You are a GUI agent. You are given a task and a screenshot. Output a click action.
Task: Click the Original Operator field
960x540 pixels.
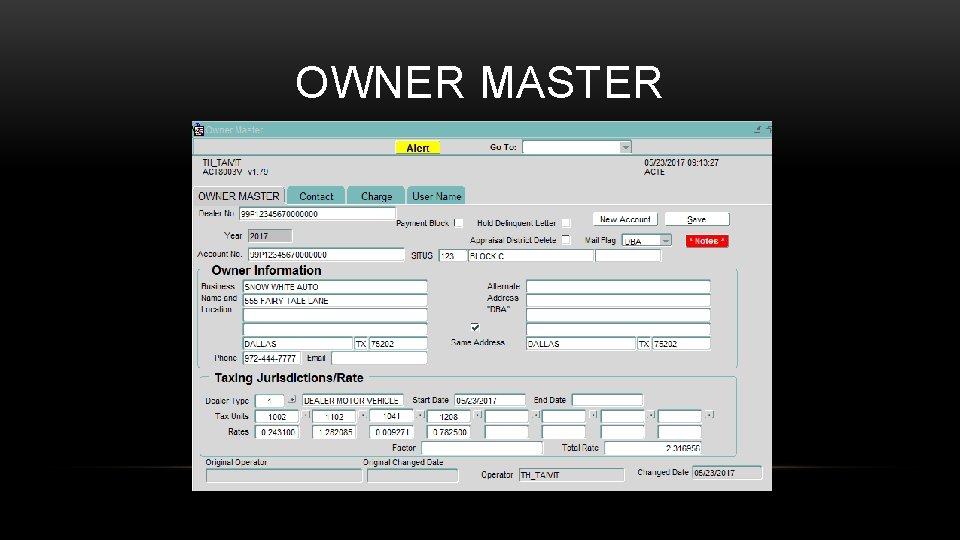[x=284, y=476]
